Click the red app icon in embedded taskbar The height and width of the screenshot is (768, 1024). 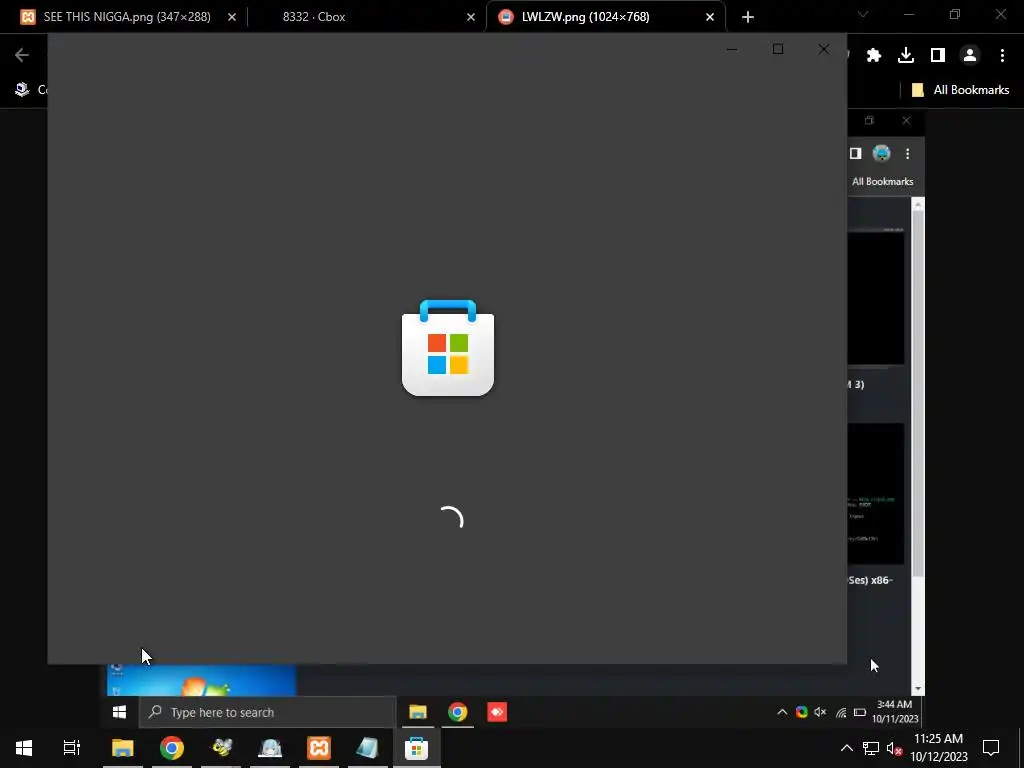[x=497, y=712]
